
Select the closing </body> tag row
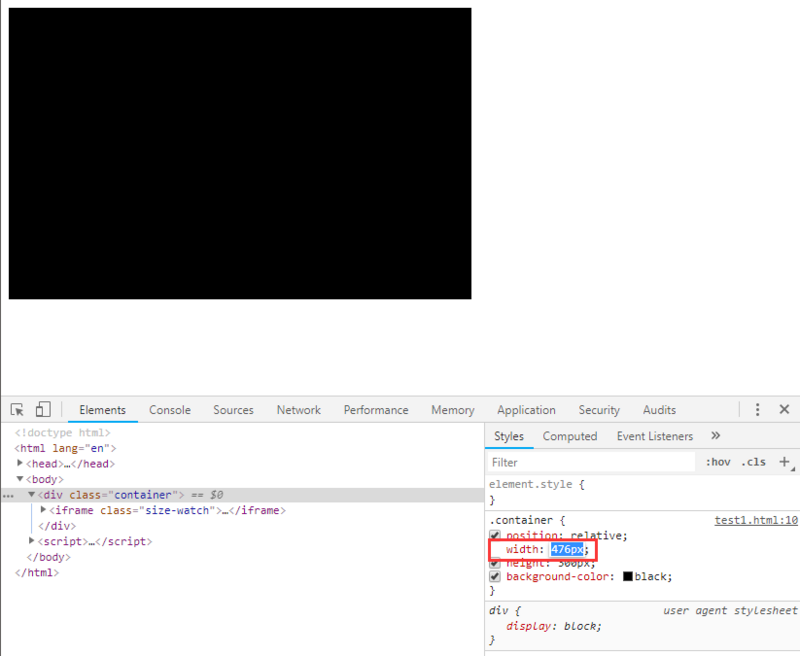pyautogui.click(x=48, y=557)
